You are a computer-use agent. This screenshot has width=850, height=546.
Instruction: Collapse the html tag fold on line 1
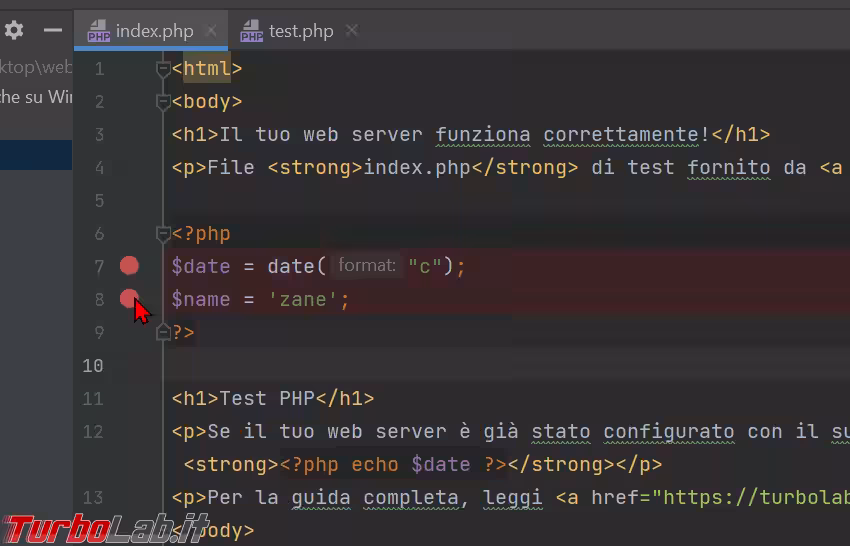click(x=164, y=69)
